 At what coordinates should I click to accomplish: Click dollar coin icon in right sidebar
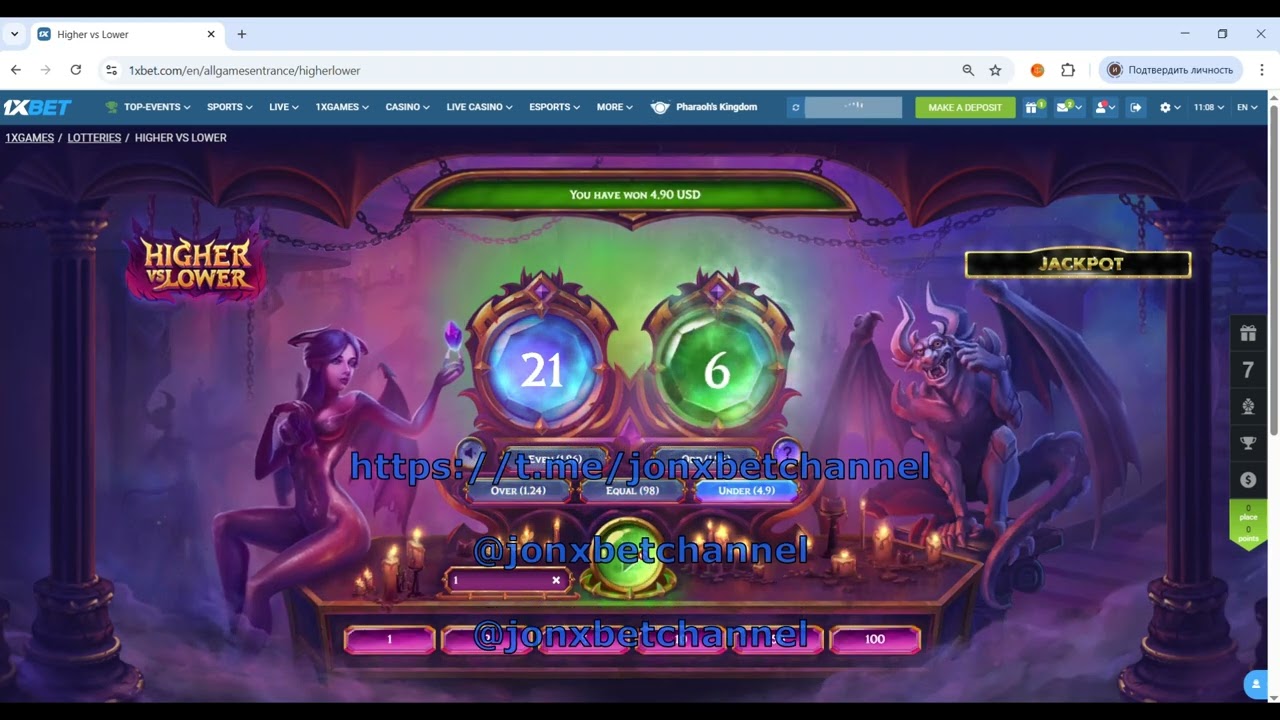[x=1248, y=480]
